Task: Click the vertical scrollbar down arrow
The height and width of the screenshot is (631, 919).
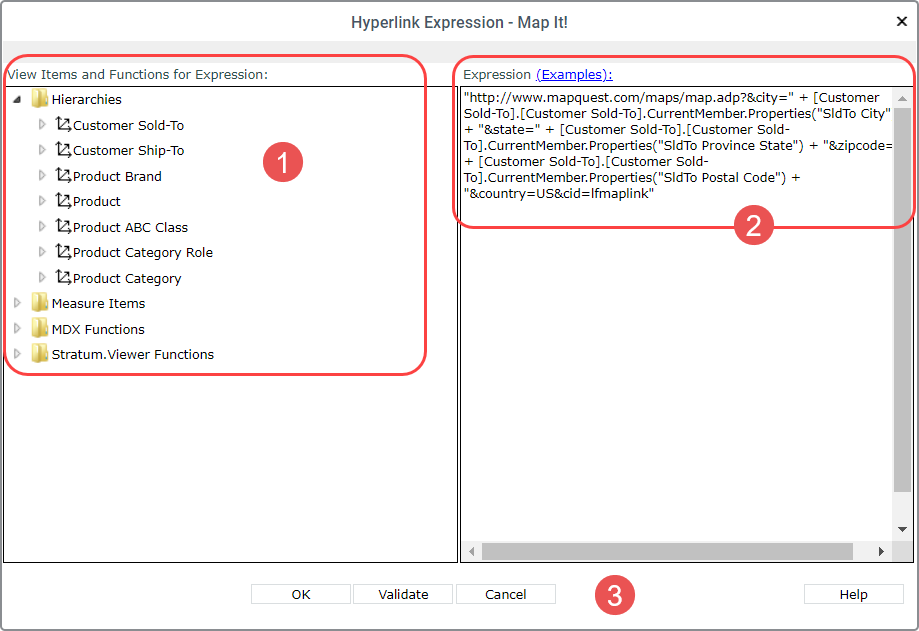Action: [903, 529]
